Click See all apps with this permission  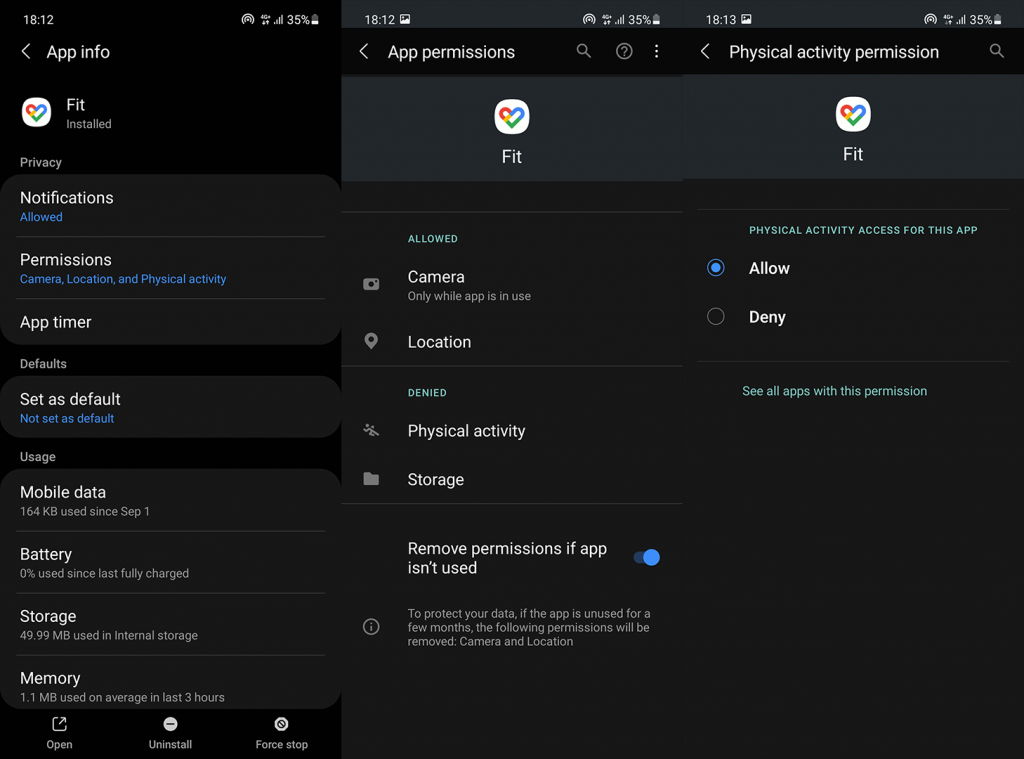click(x=834, y=391)
